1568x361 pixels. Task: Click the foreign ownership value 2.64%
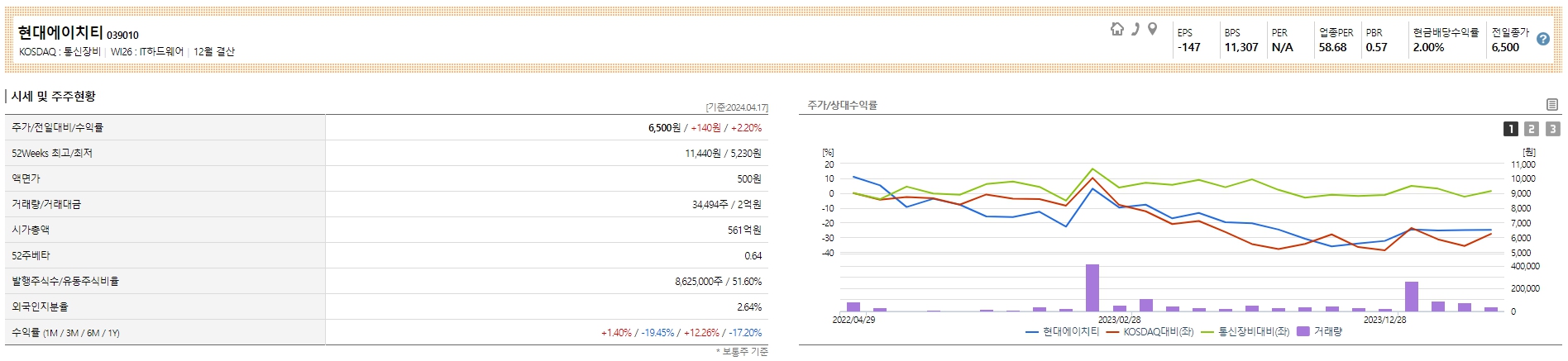749,306
